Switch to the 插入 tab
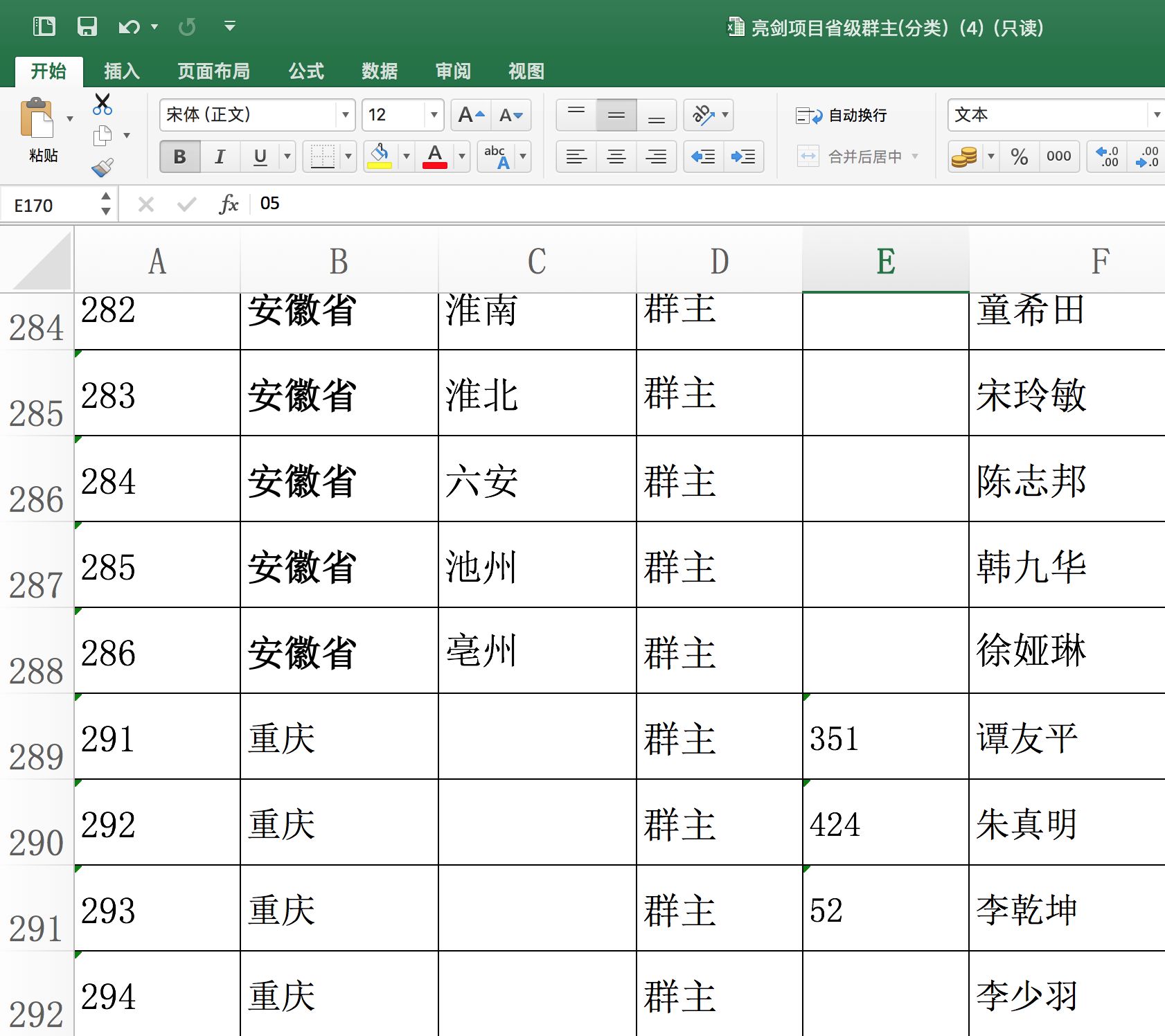This screenshot has width=1165, height=1036. [x=122, y=71]
